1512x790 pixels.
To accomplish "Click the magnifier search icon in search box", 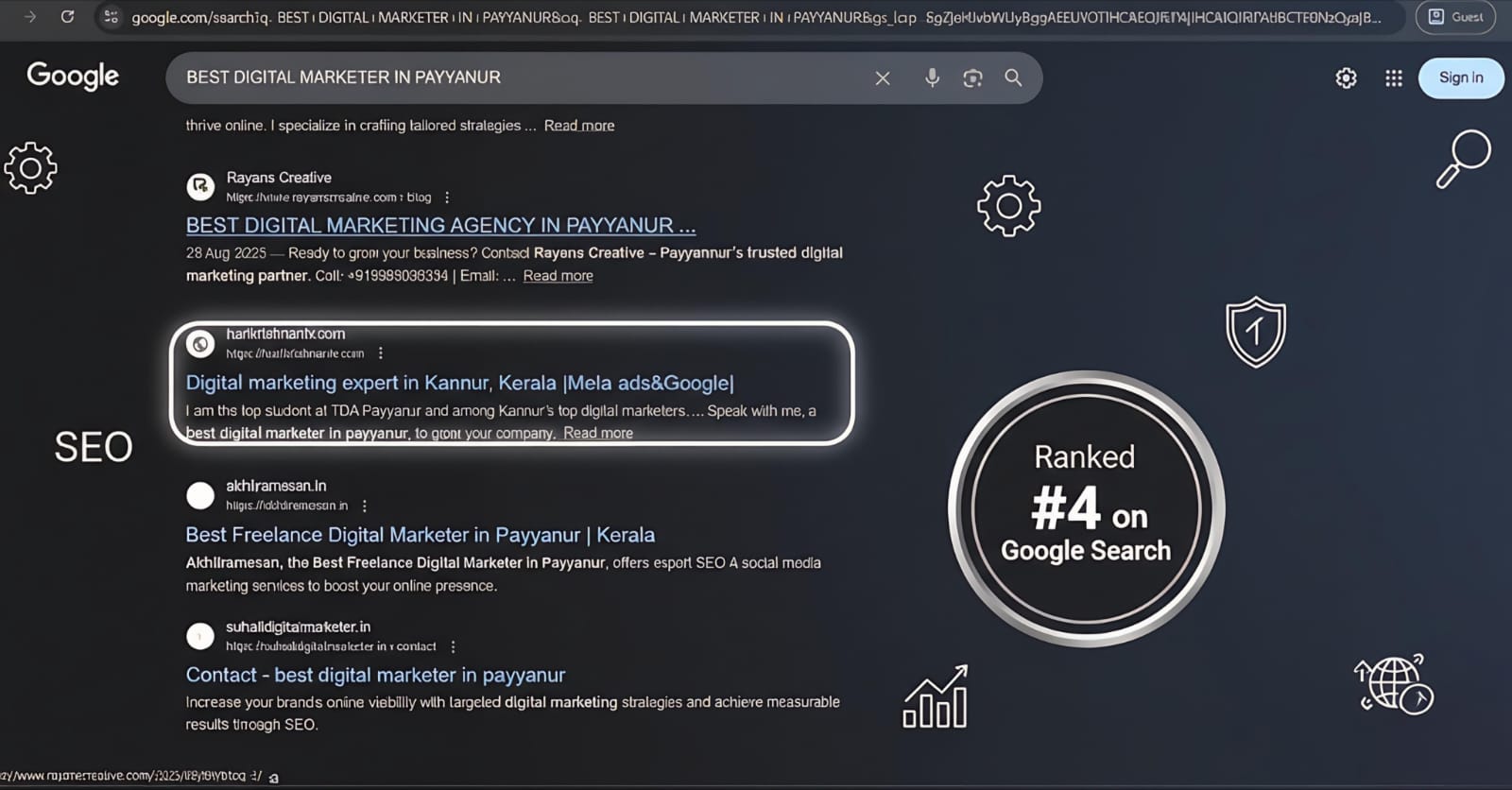I will (1013, 77).
